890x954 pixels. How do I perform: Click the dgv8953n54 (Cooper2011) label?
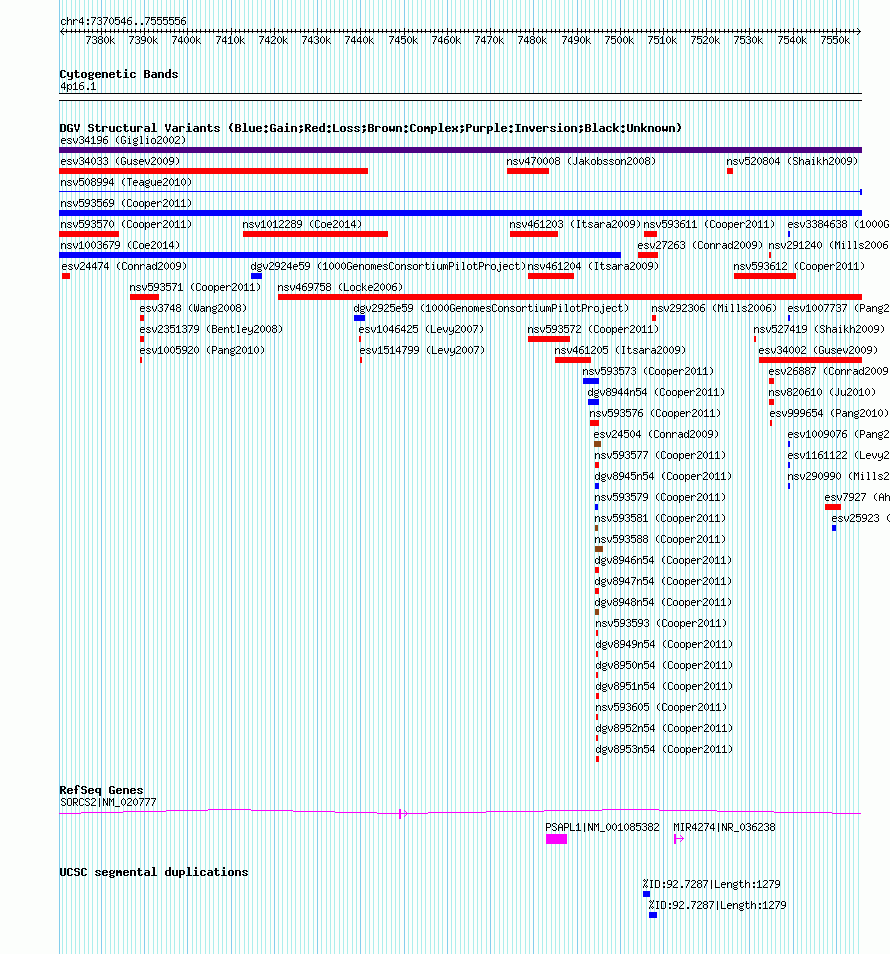(664, 749)
